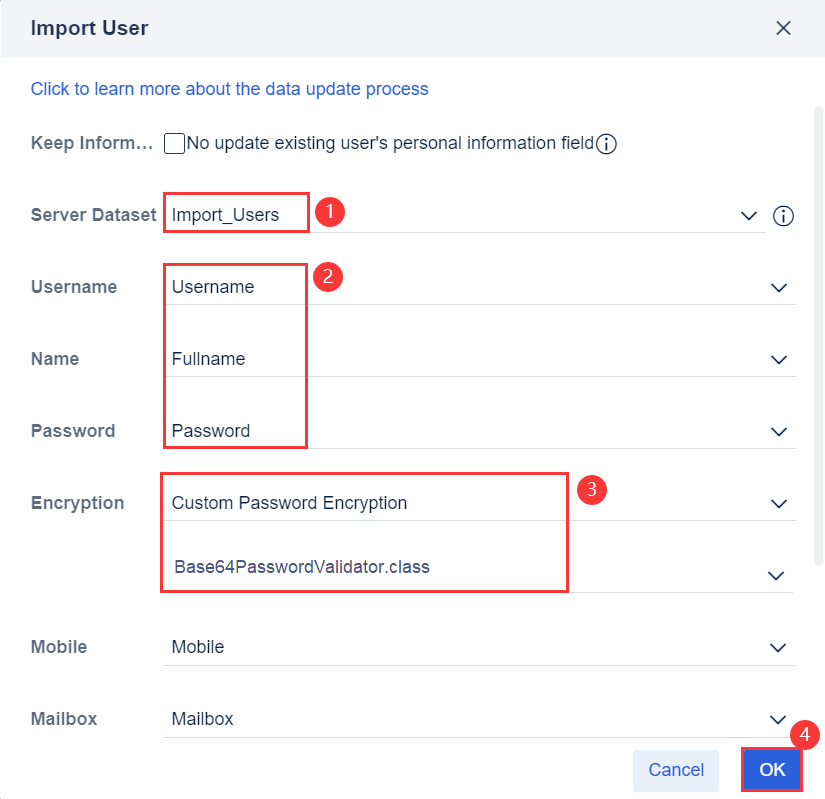Open the Server Dataset dropdown
Image resolution: width=825 pixels, height=799 pixels.
(x=748, y=215)
